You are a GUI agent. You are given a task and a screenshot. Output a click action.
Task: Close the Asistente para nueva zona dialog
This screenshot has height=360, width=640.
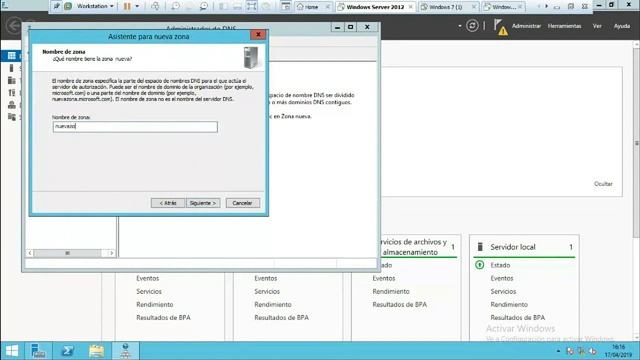point(258,35)
